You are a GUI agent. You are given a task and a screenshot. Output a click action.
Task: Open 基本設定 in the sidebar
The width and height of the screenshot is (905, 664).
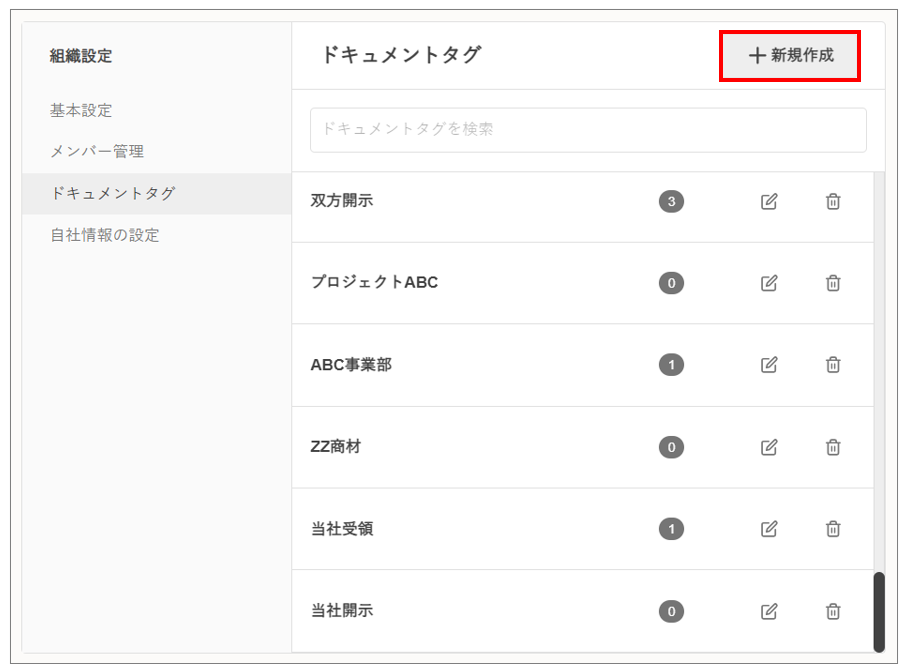pyautogui.click(x=81, y=110)
